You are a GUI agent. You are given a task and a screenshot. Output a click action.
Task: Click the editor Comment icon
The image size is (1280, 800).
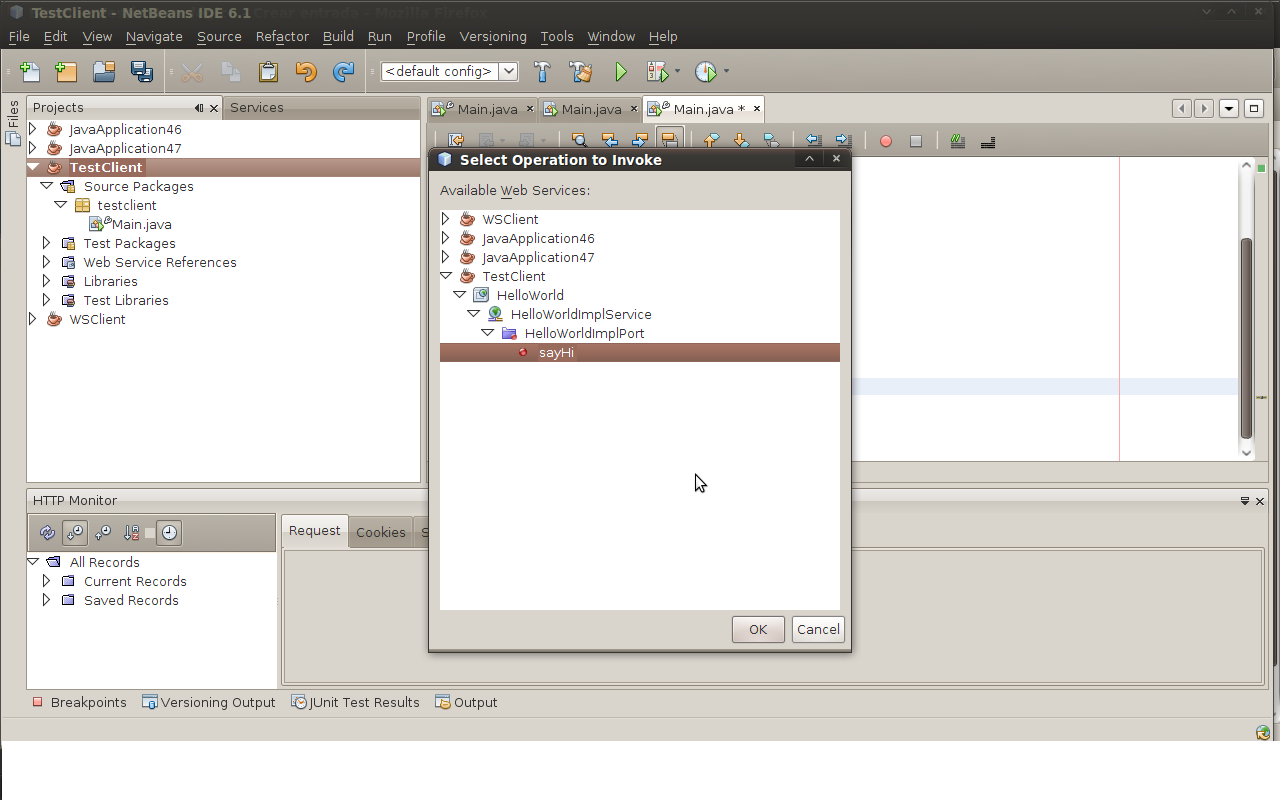958,141
